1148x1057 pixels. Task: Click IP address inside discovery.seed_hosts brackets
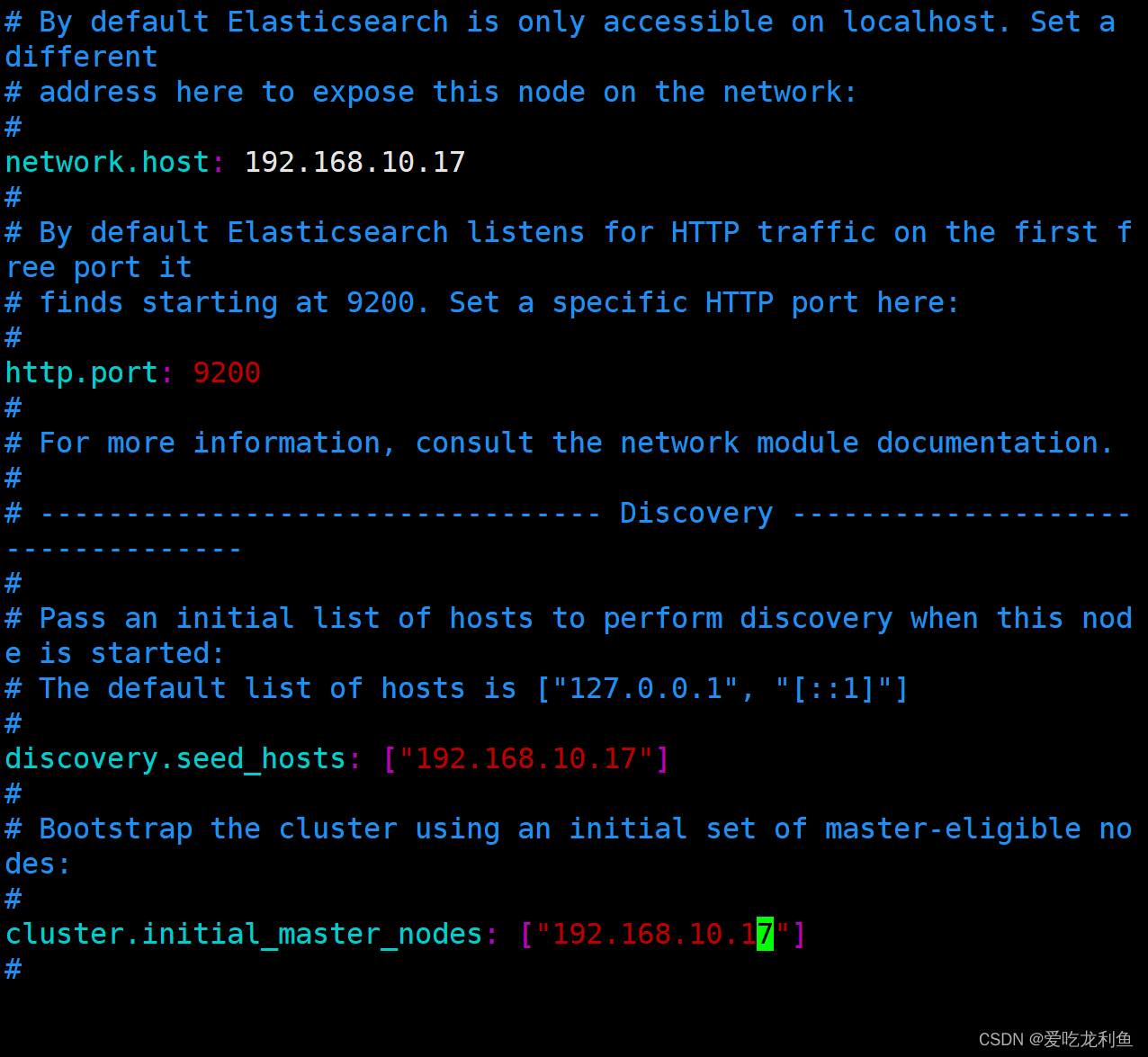526,758
